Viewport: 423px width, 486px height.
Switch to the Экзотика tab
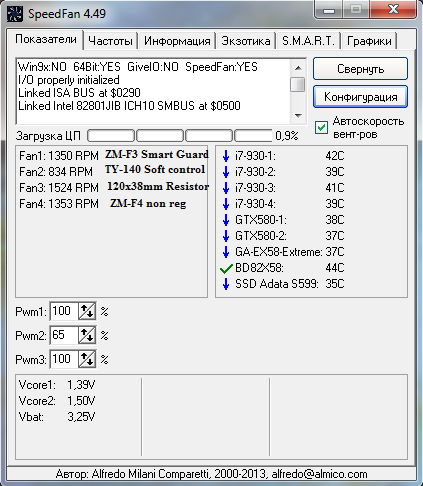246,41
